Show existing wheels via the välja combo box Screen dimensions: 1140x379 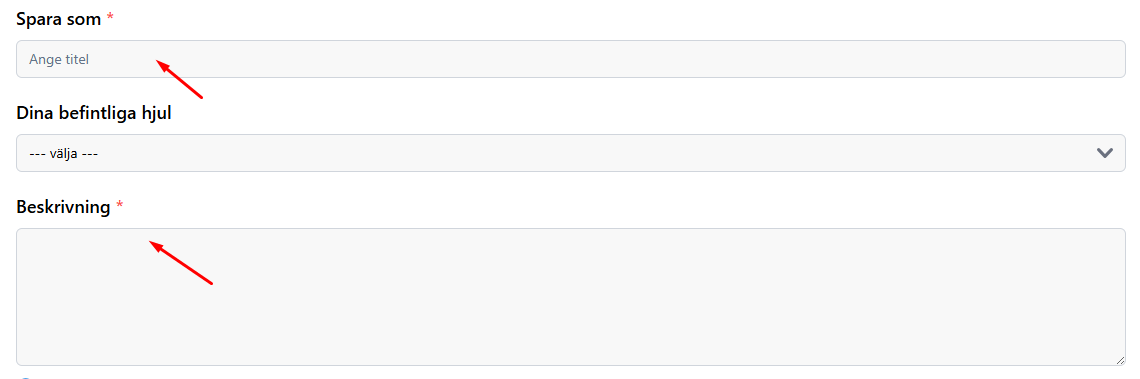tap(571, 153)
